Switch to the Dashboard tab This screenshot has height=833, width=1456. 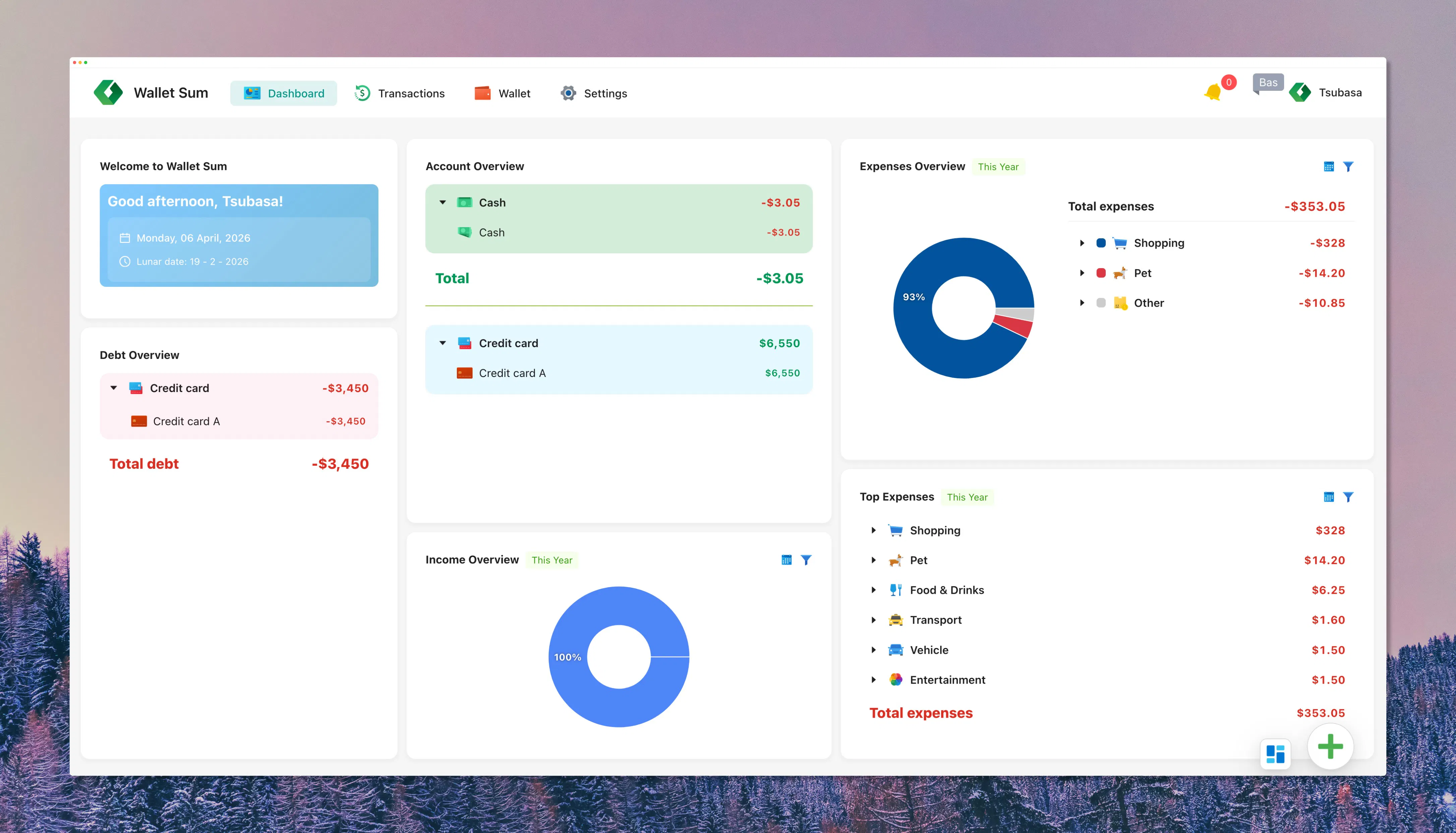(x=284, y=93)
